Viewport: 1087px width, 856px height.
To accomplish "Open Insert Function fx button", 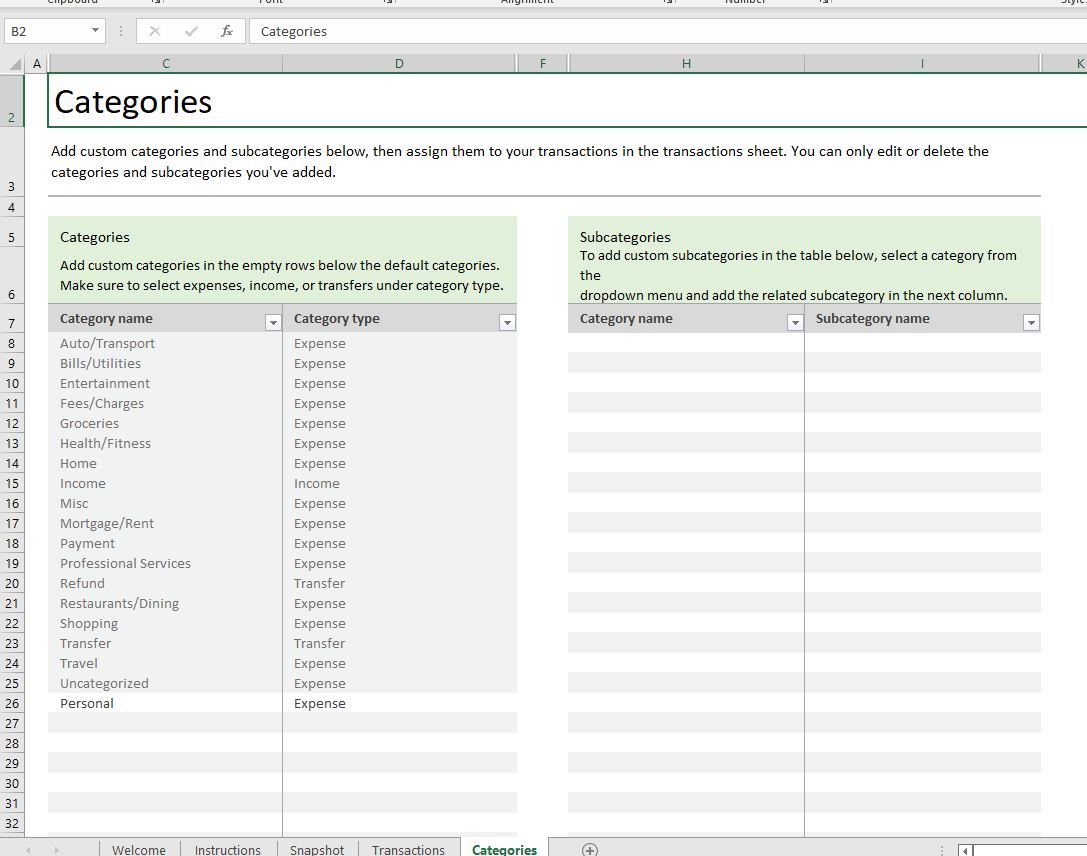I will (x=227, y=31).
